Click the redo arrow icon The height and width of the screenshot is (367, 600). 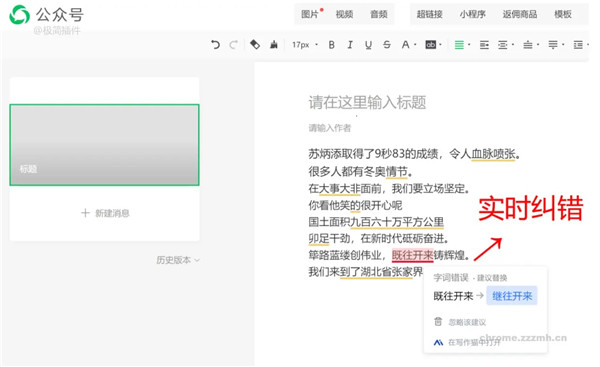(233, 45)
